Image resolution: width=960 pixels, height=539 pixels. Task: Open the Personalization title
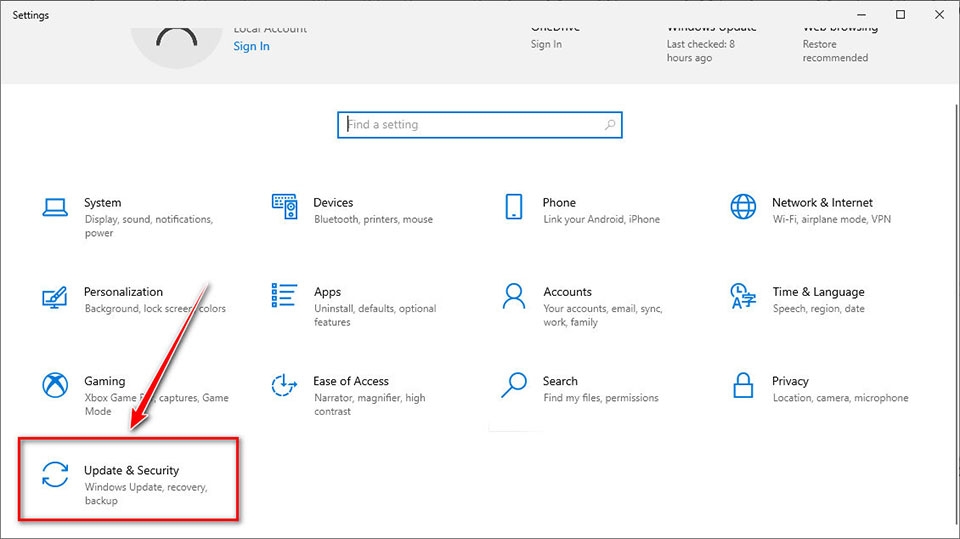point(123,292)
